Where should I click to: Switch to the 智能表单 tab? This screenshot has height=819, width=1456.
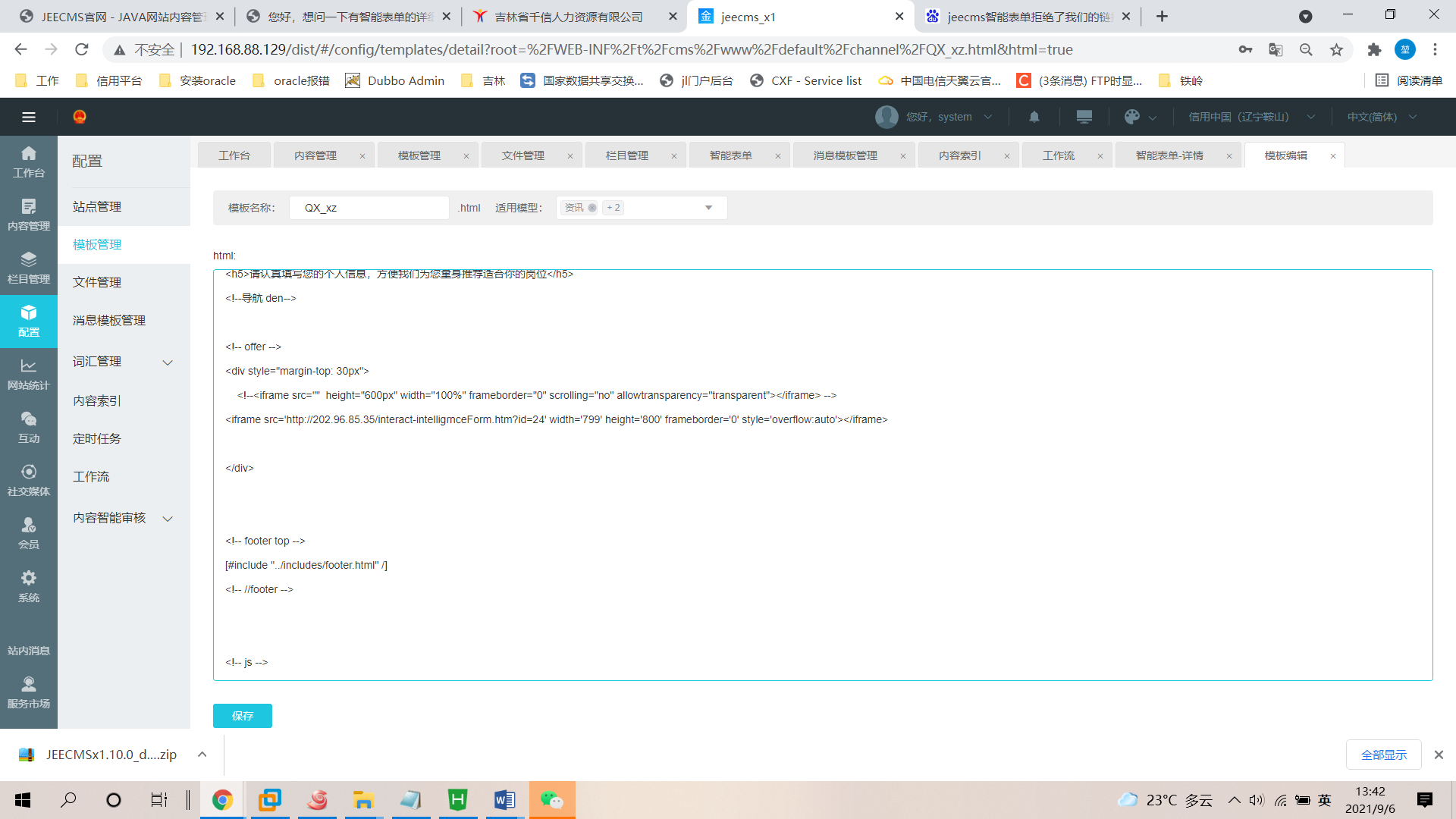731,155
